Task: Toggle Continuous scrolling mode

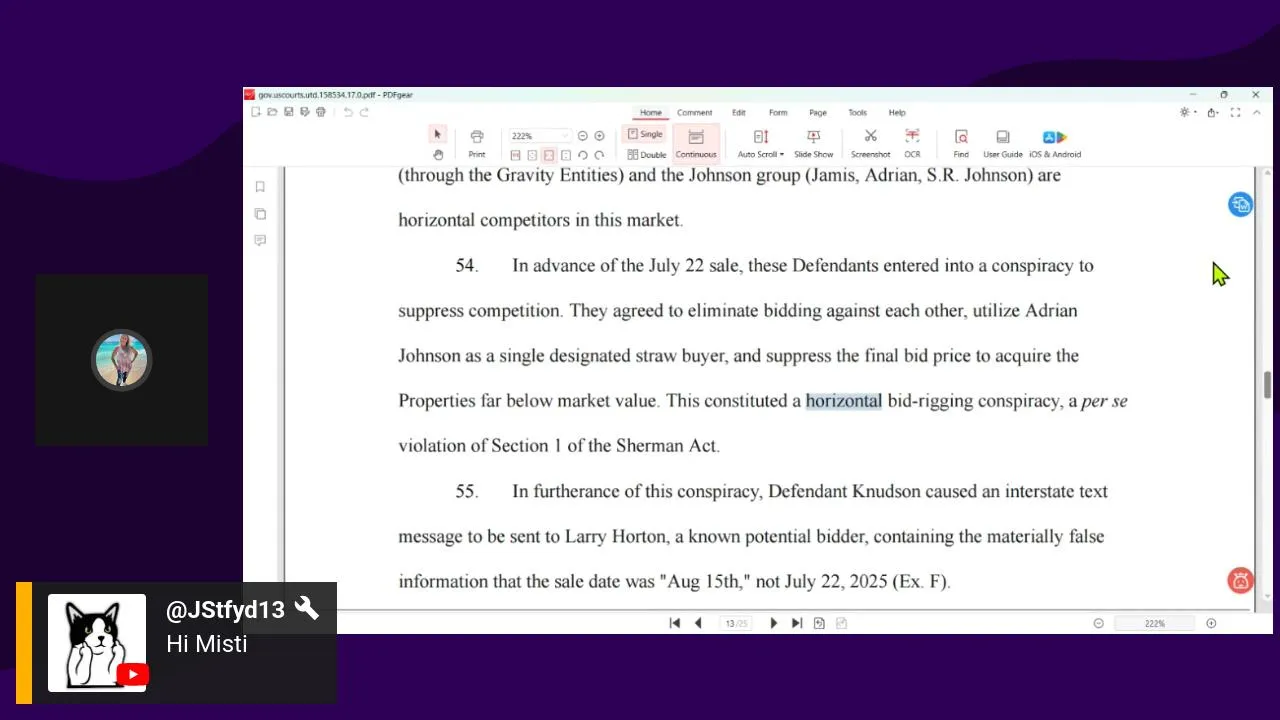Action: 696,142
